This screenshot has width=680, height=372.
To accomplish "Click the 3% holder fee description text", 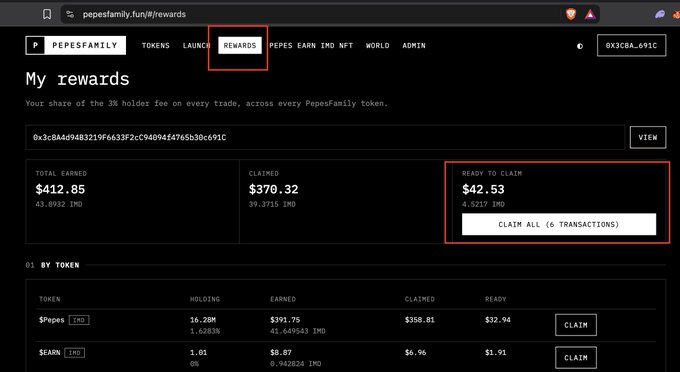I will point(206,104).
